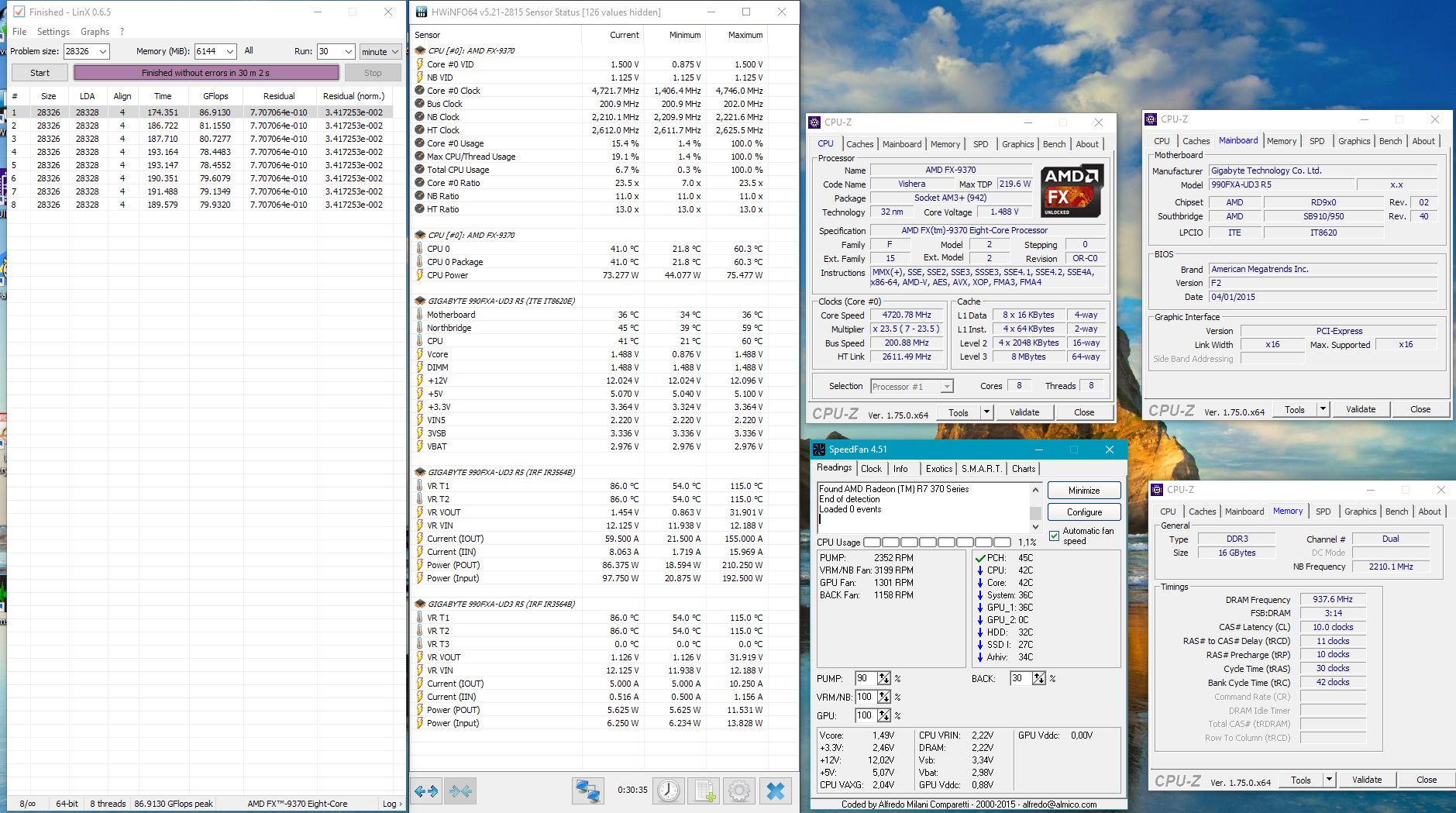Click the Stop button in LinX
Screen dimensions: 1456x813
click(373, 73)
